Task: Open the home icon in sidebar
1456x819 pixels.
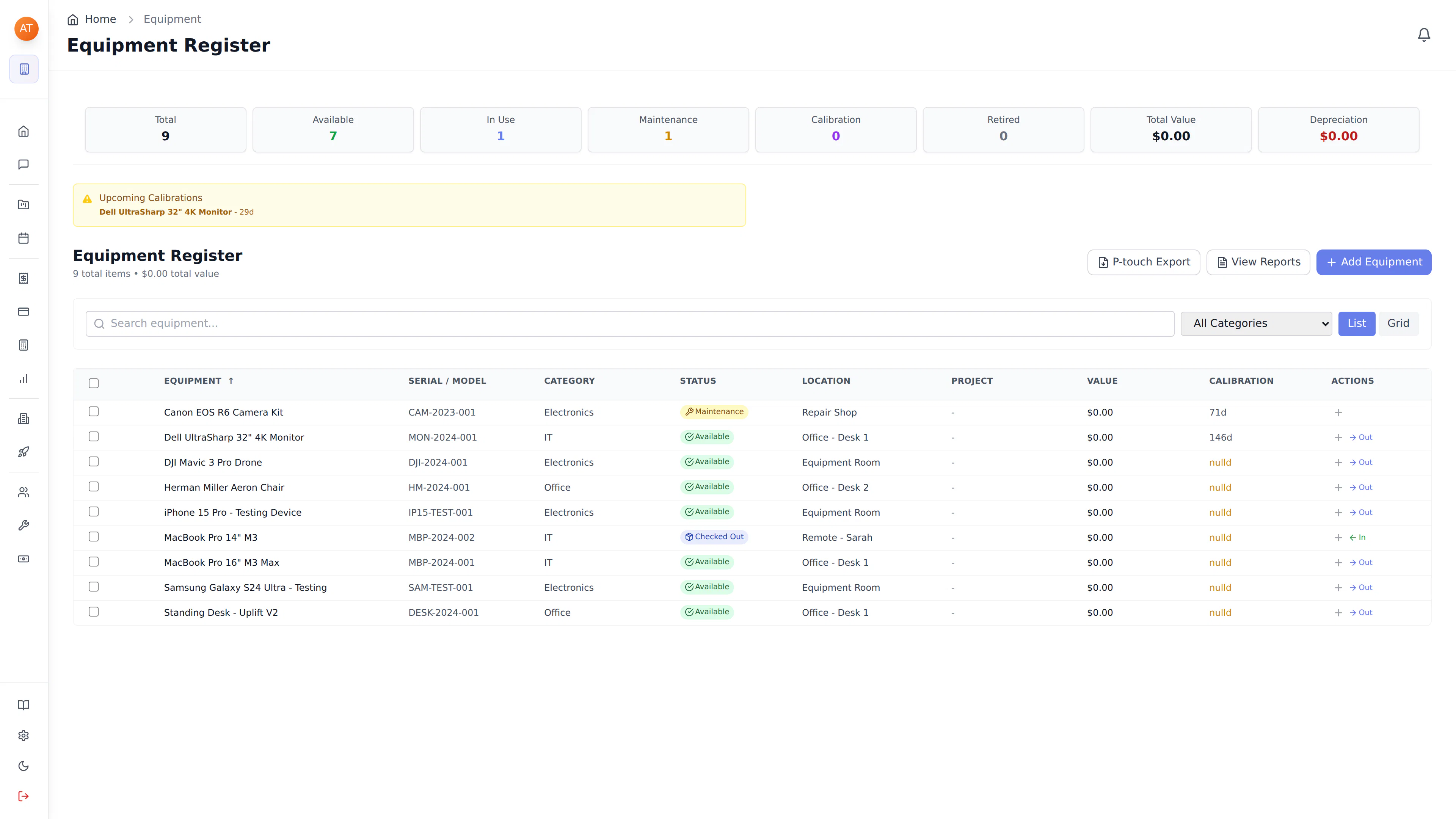Action: pyautogui.click(x=24, y=131)
